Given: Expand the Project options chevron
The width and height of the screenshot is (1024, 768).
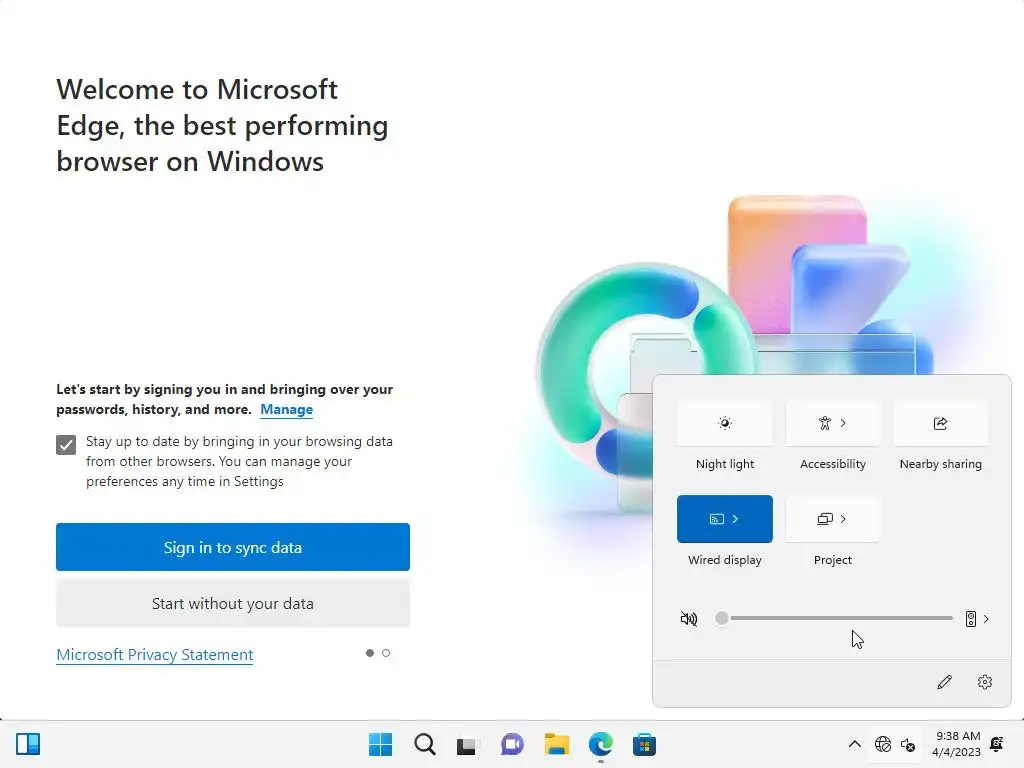Looking at the screenshot, I should point(843,519).
